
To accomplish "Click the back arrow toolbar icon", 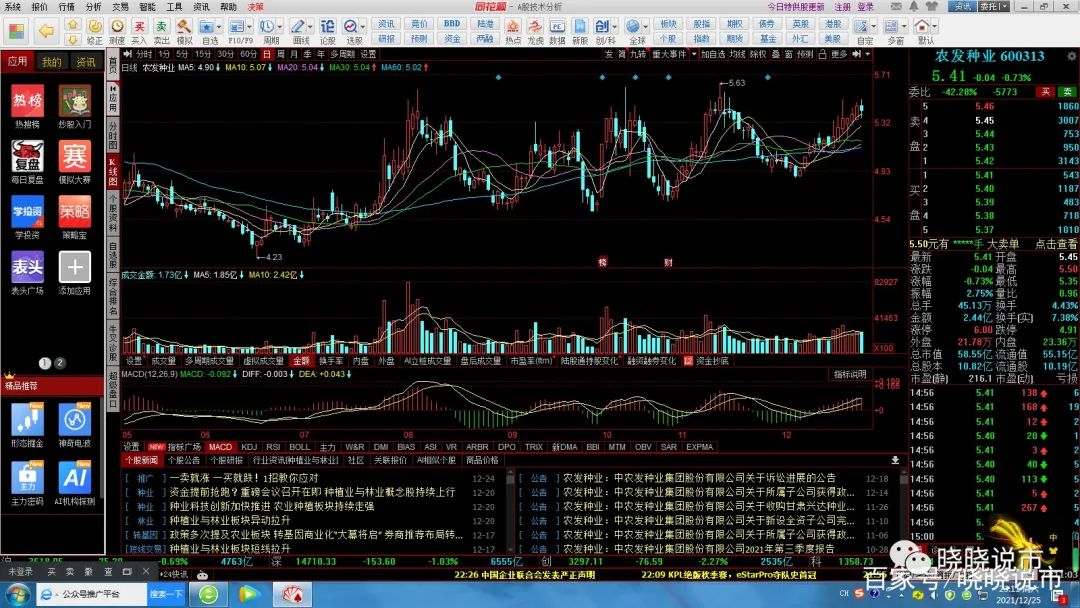I will (x=46, y=31).
